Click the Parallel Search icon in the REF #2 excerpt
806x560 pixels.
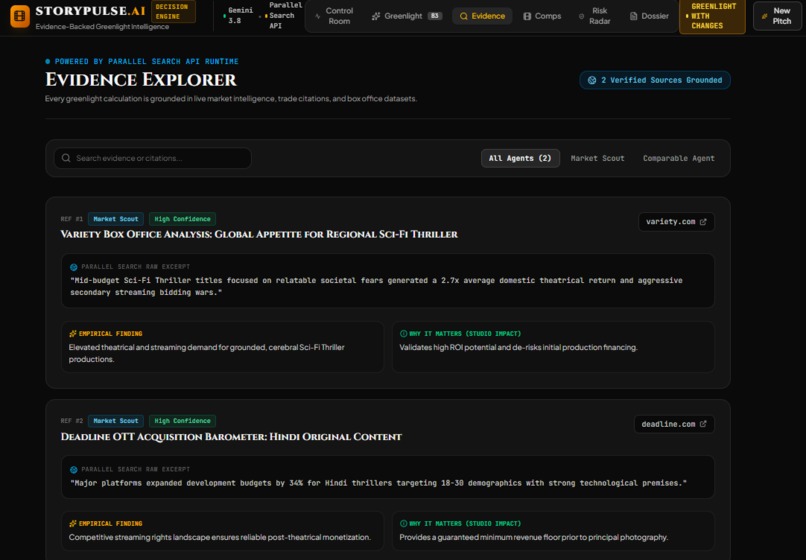pos(74,469)
